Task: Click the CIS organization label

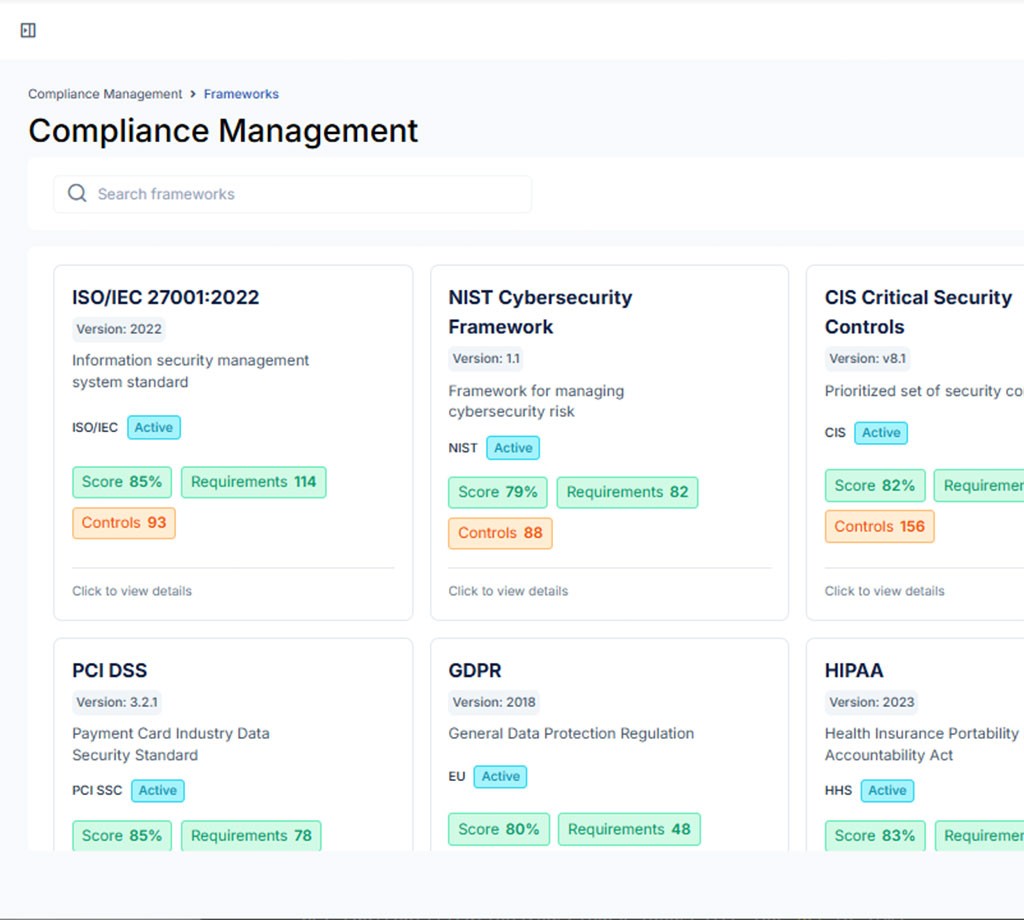Action: pos(835,433)
